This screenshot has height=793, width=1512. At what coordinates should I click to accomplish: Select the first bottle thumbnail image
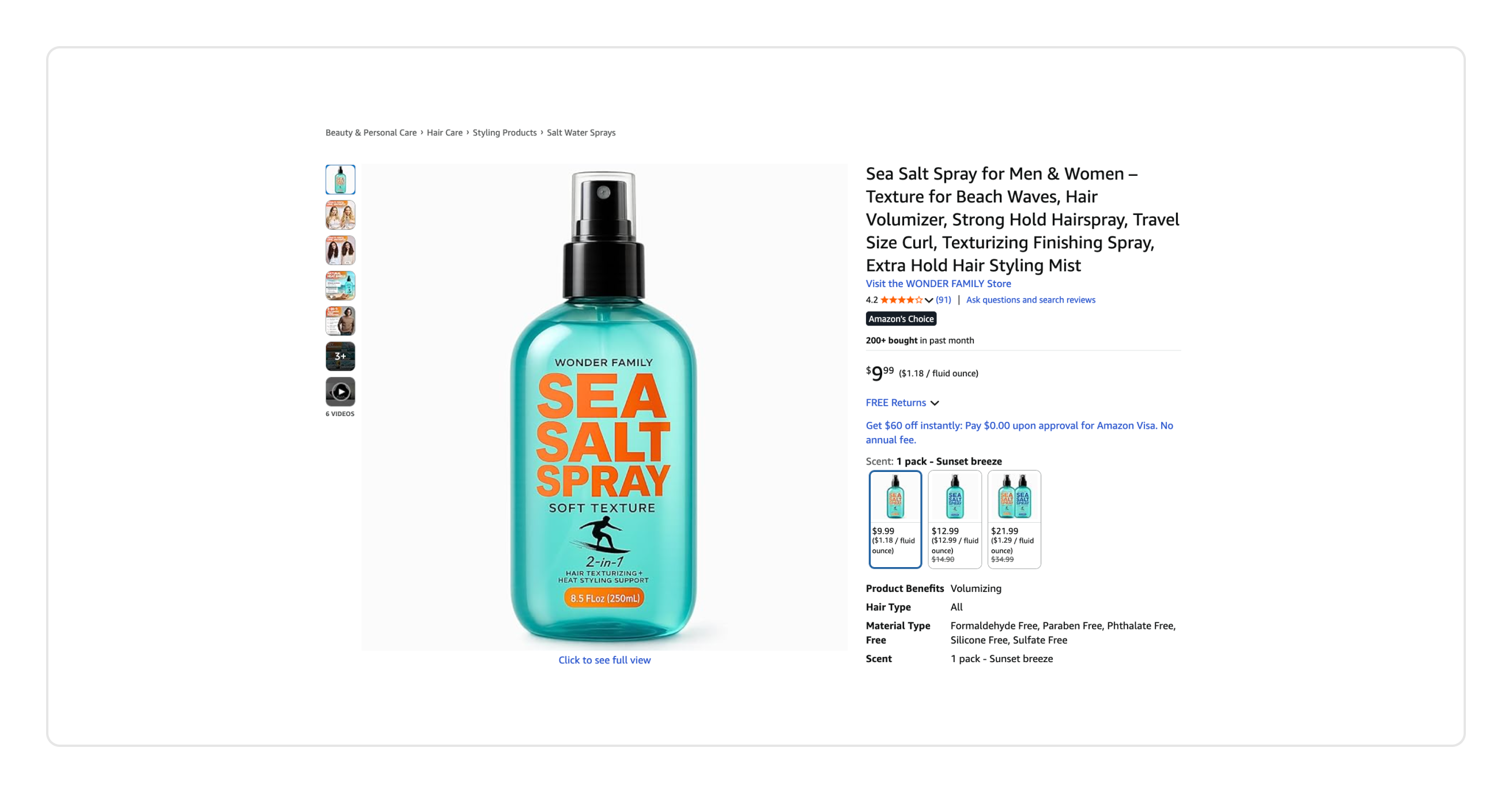pos(341,180)
